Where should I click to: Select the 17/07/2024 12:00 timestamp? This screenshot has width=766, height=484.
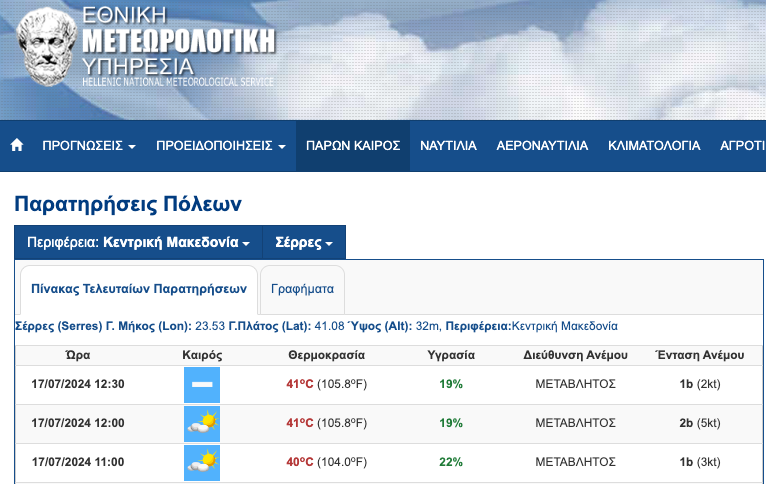(78, 423)
